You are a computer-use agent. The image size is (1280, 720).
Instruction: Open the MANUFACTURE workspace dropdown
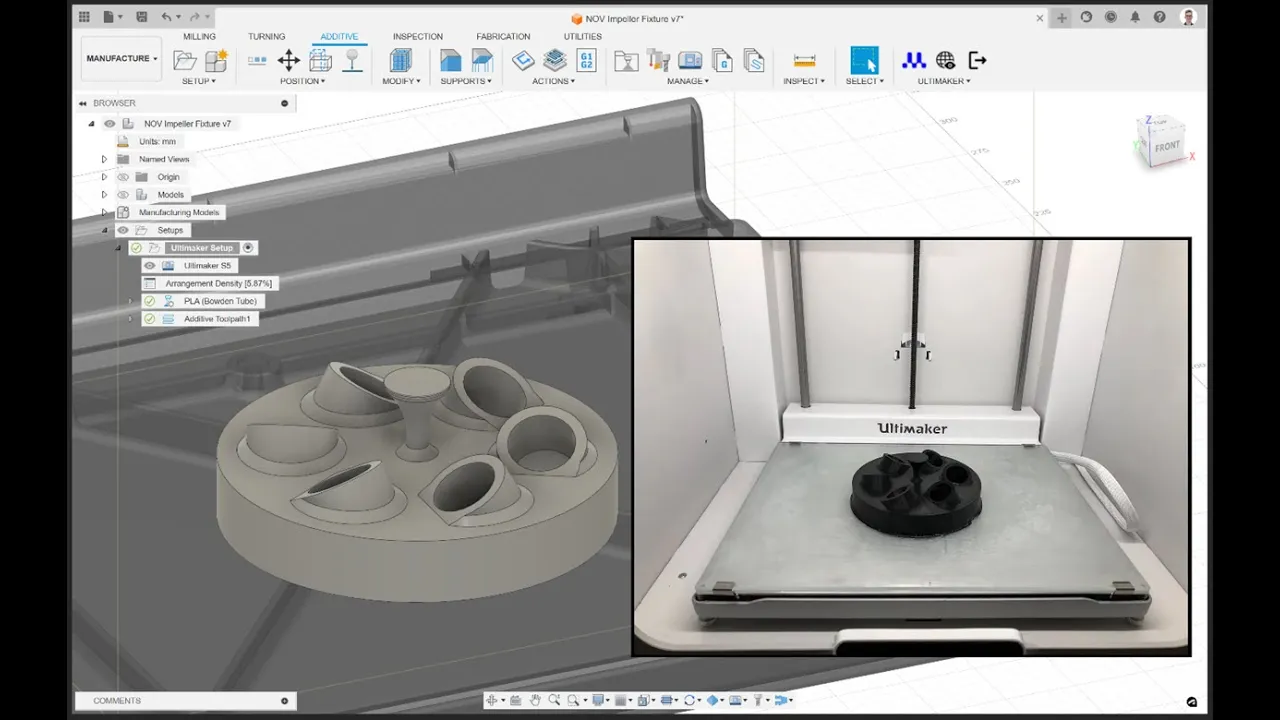[121, 59]
